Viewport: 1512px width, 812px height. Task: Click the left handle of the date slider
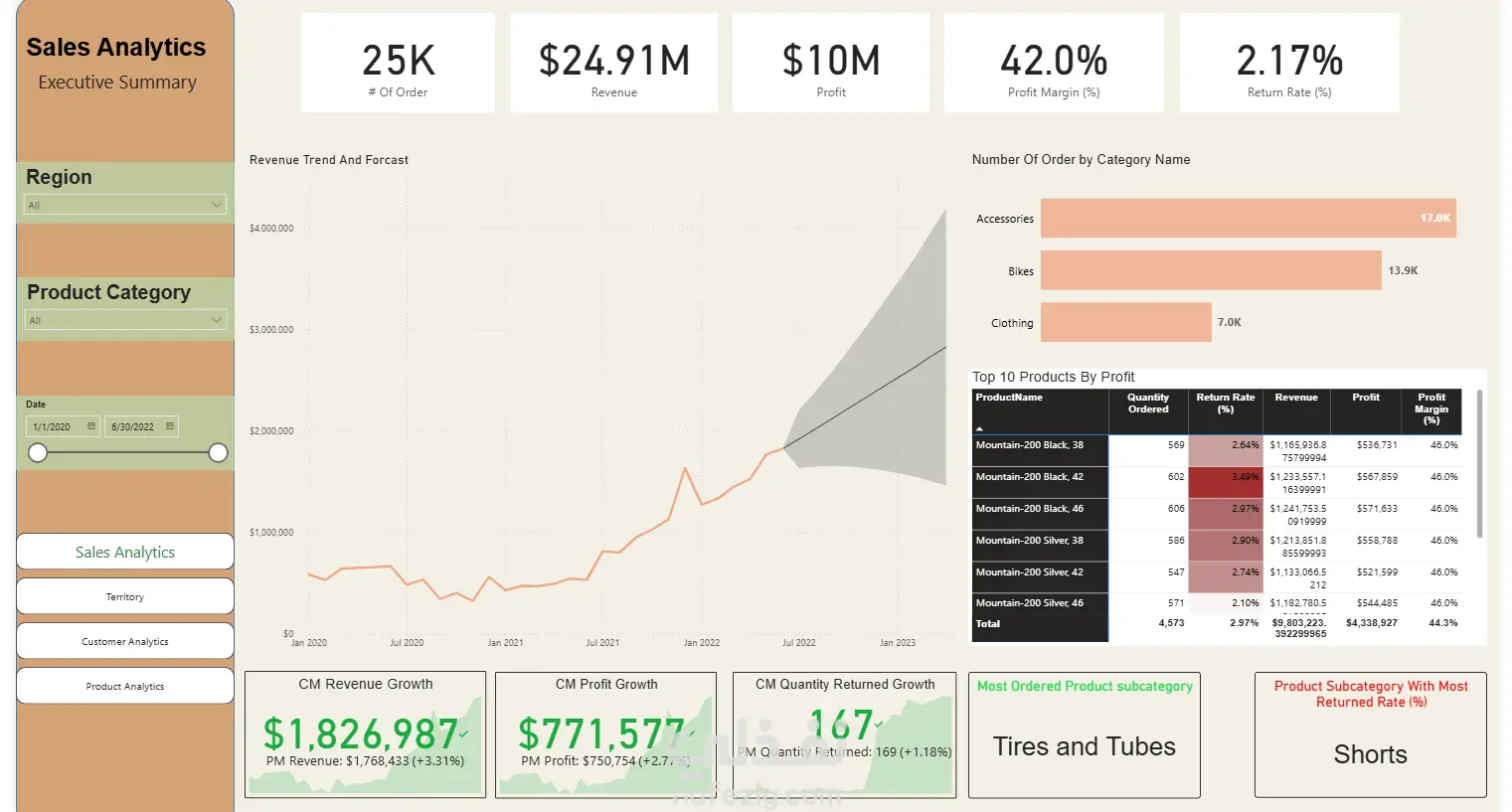38,453
